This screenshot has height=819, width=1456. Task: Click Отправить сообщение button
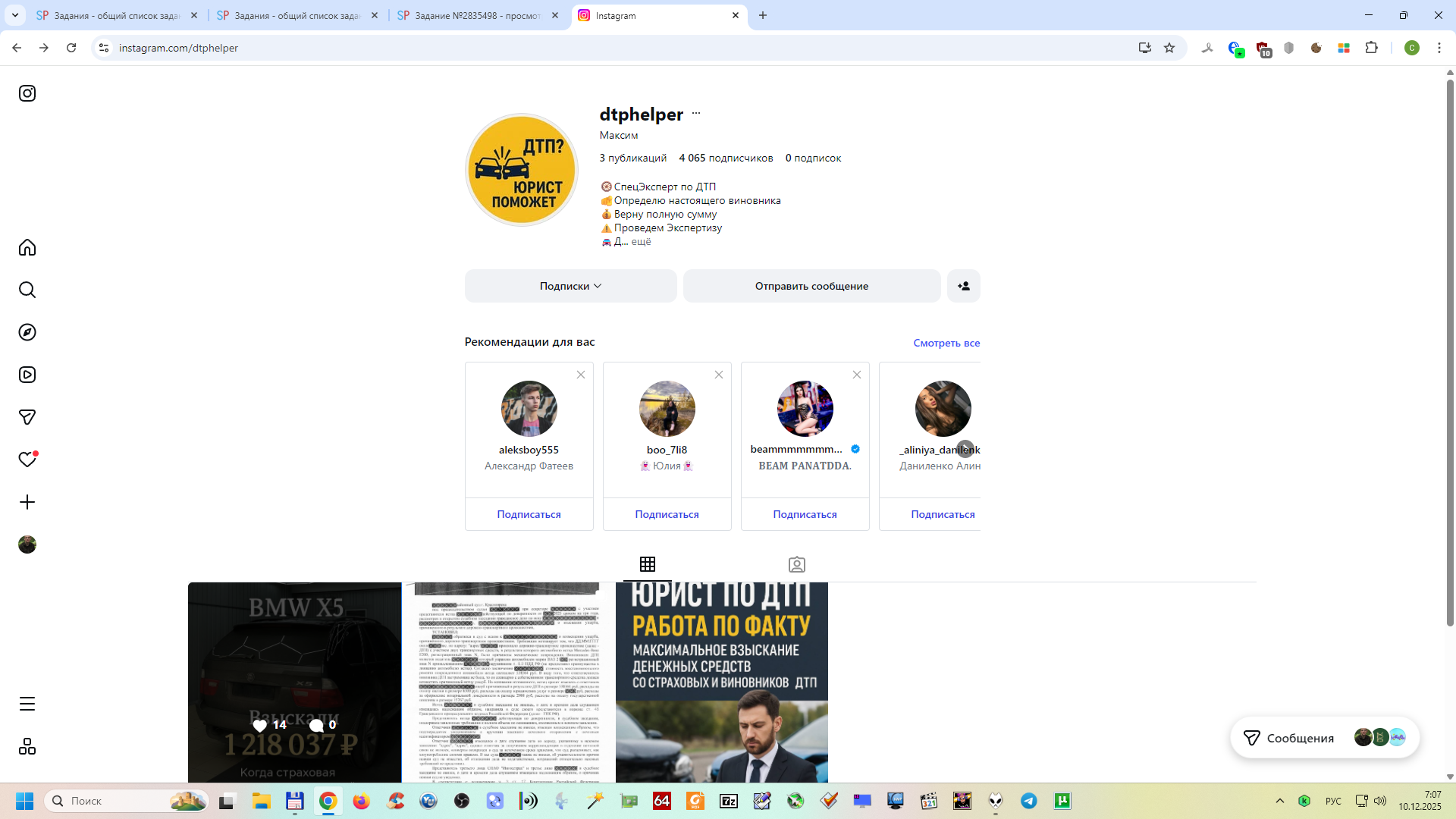tap(811, 287)
